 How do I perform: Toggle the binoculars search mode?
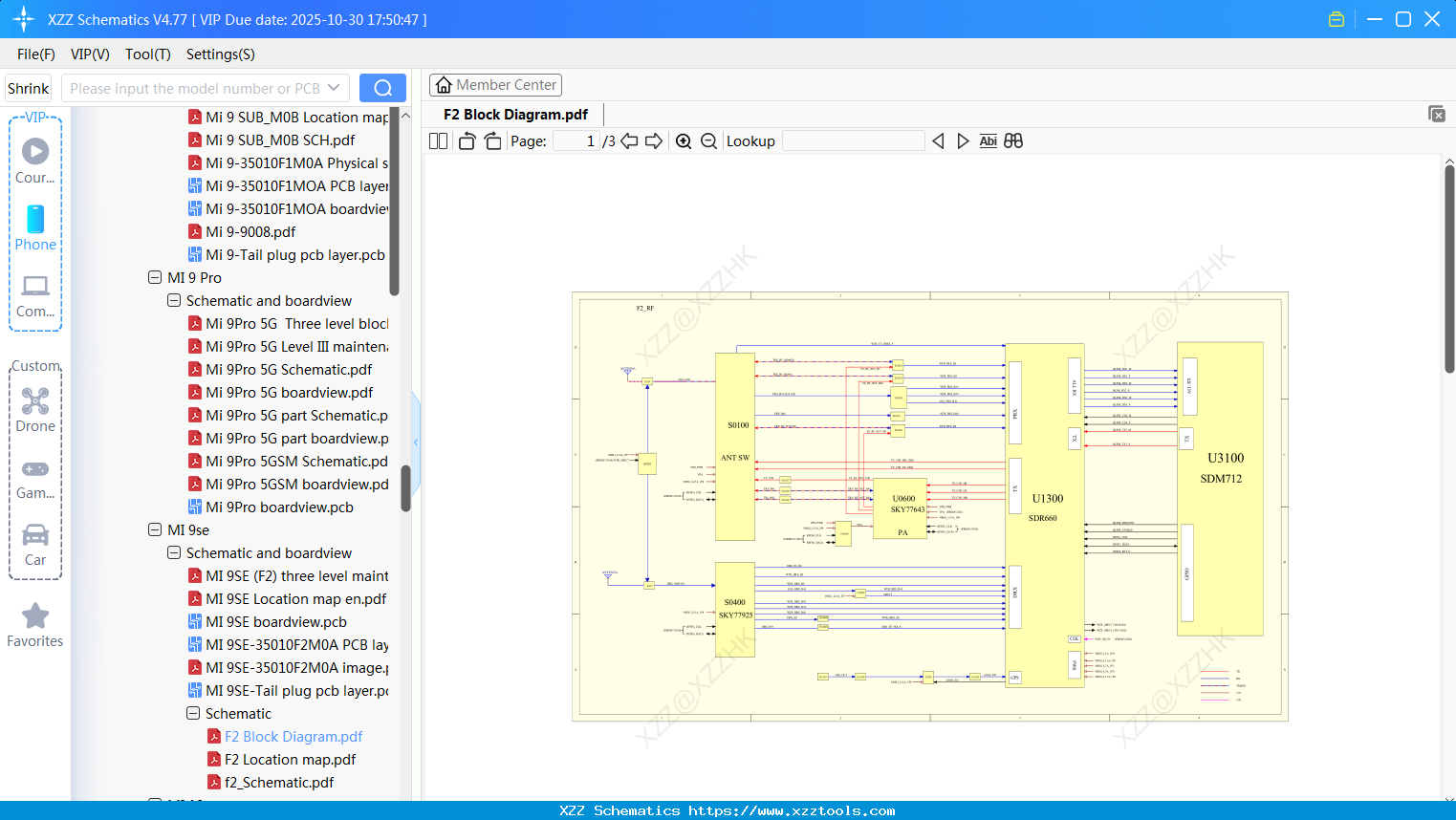click(1013, 140)
